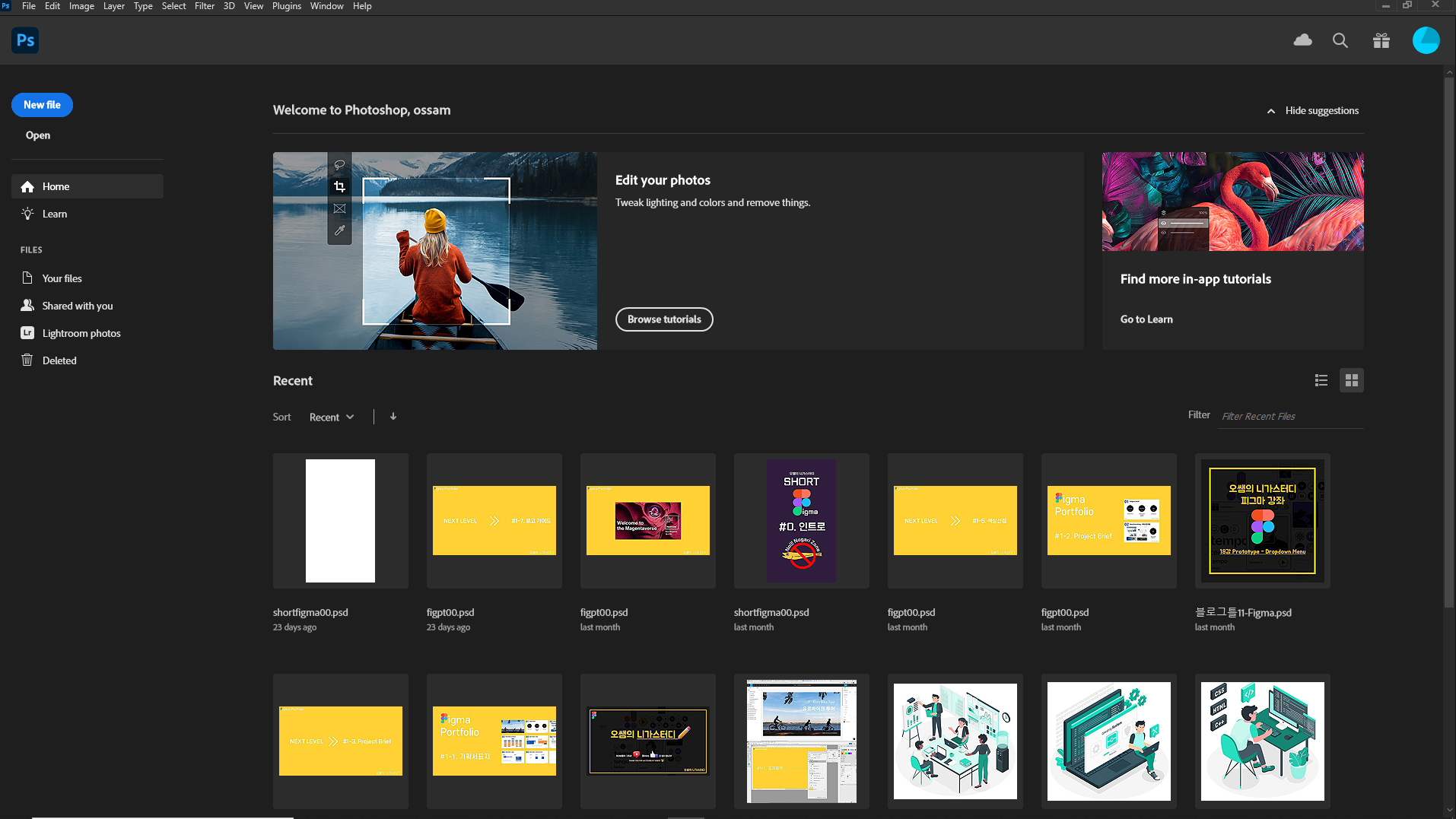Open the SHORT Figma purple poster thumbnail

[x=801, y=521]
